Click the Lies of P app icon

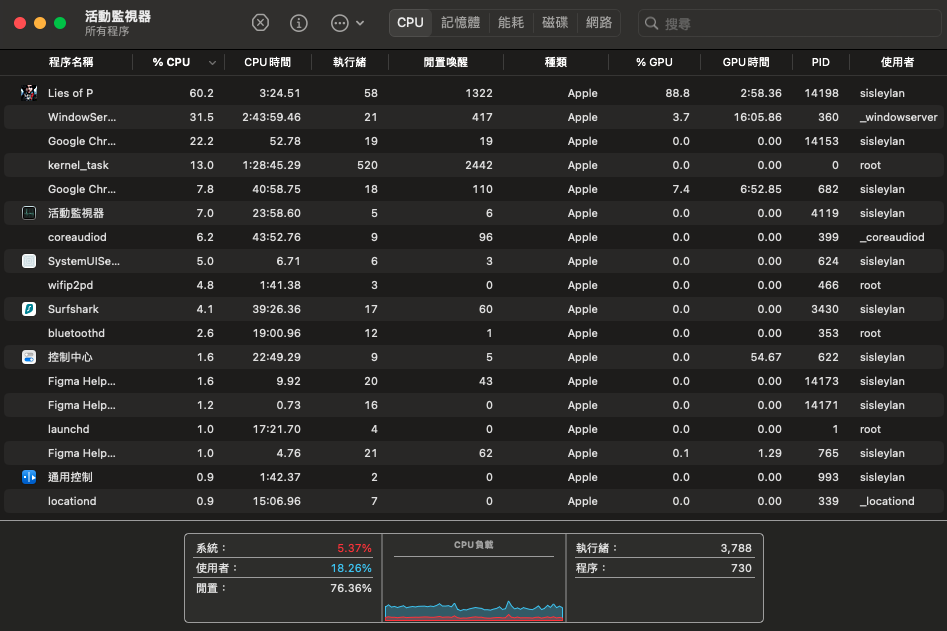(x=29, y=93)
